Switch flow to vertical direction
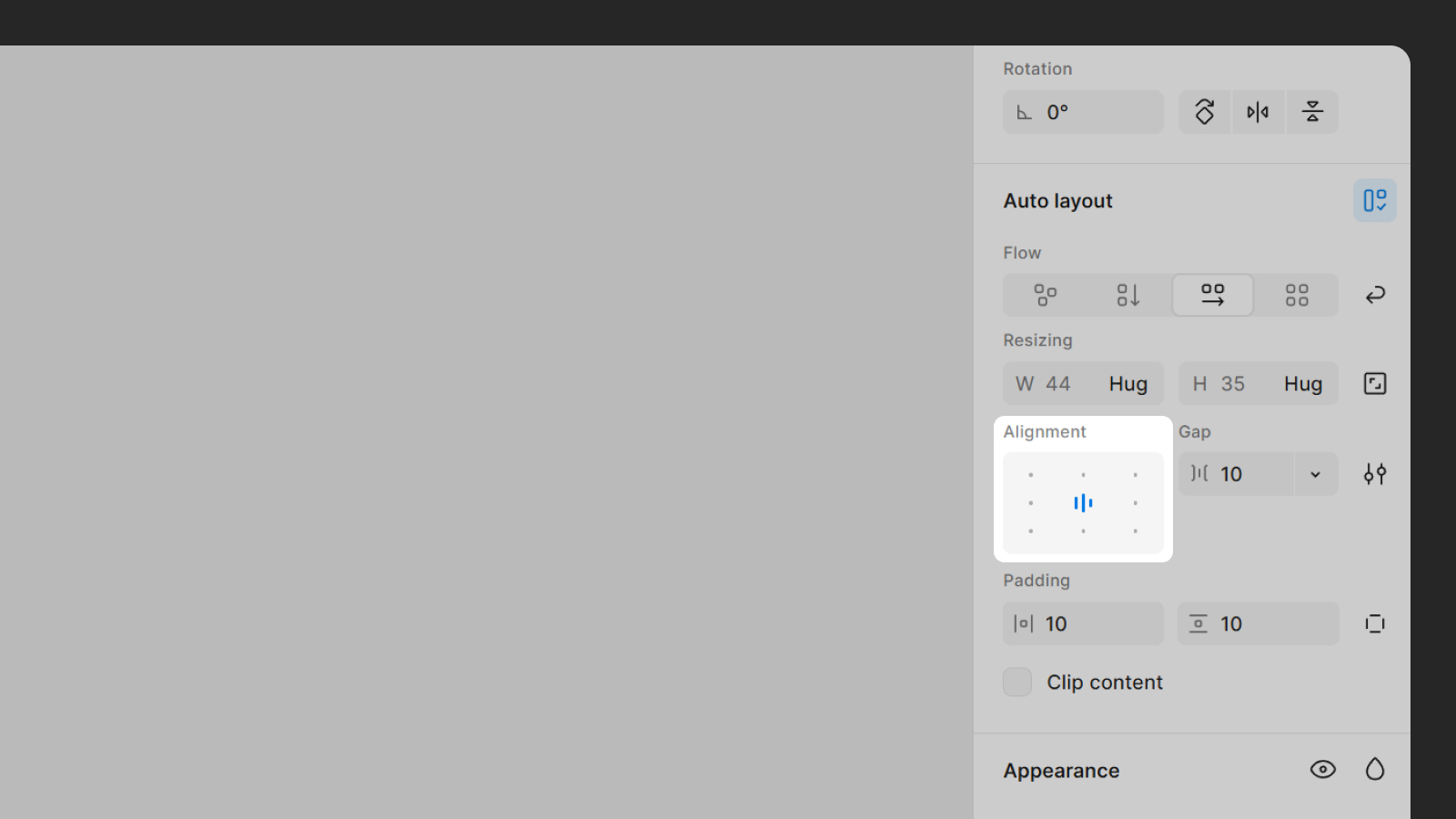 pyautogui.click(x=1127, y=295)
